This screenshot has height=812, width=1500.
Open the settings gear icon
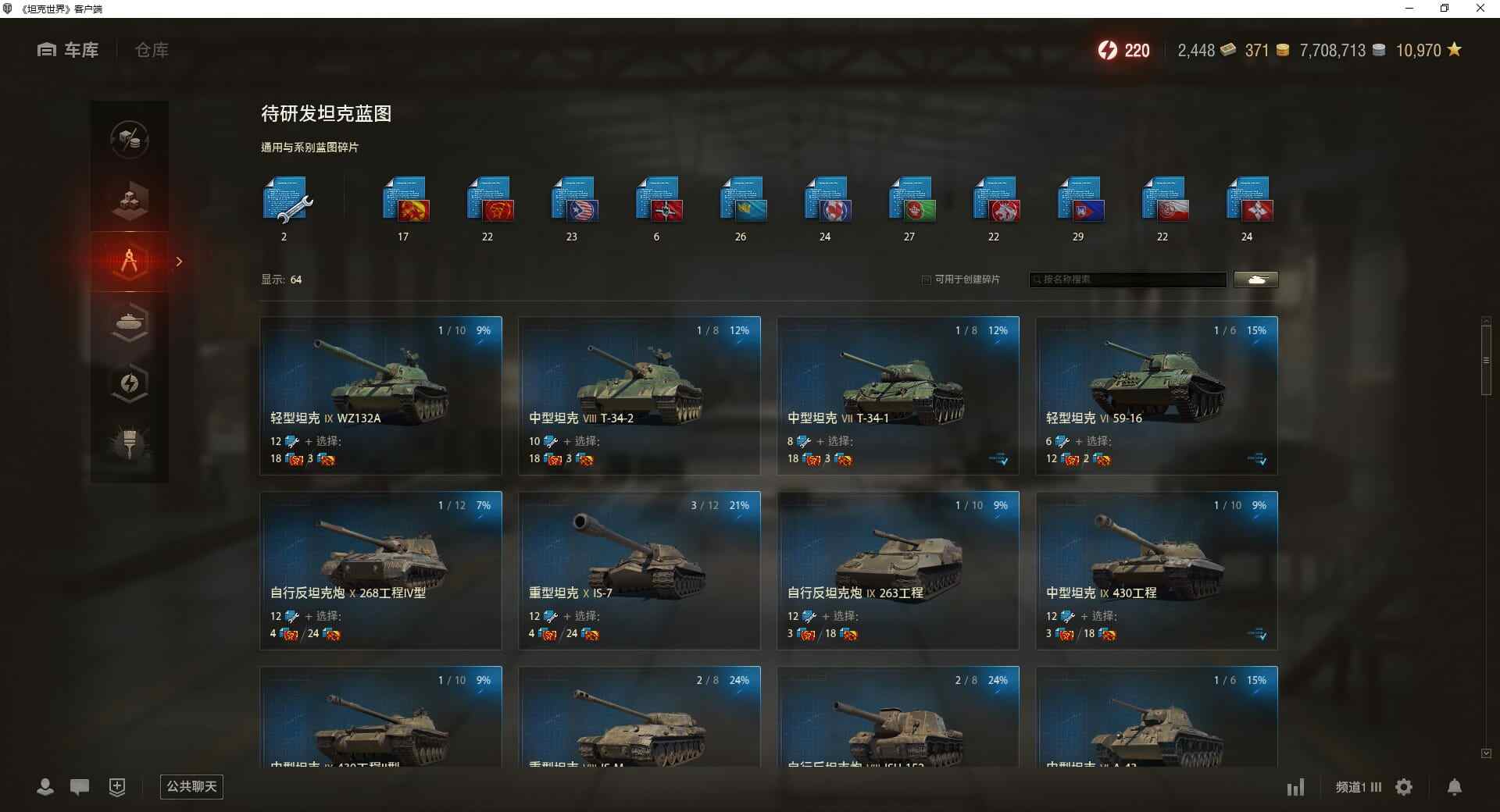1404,787
